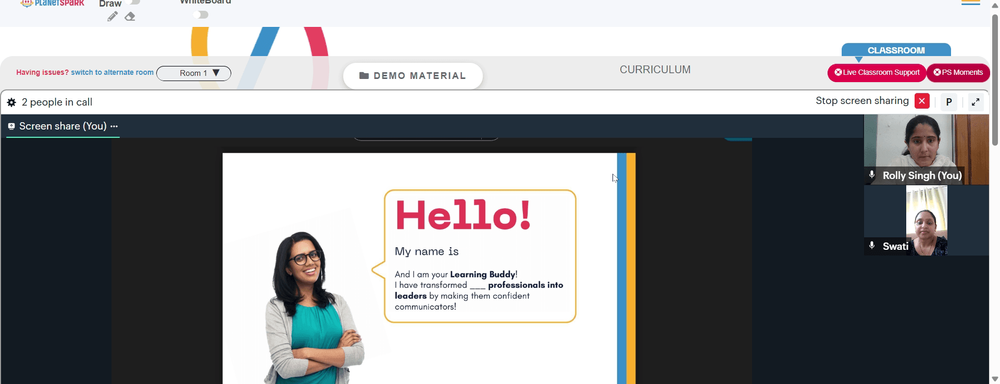Click PS Moments button

(x=958, y=73)
